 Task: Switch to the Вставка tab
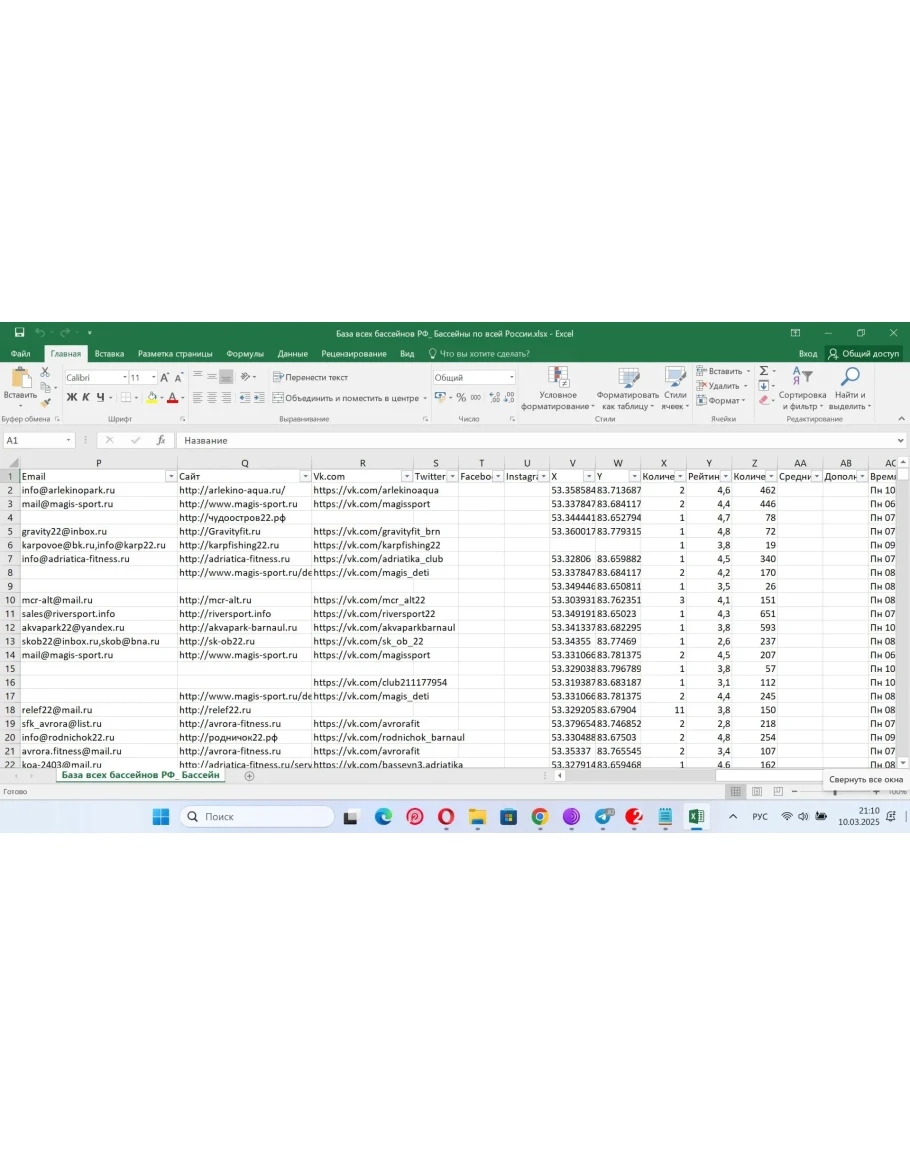click(109, 354)
